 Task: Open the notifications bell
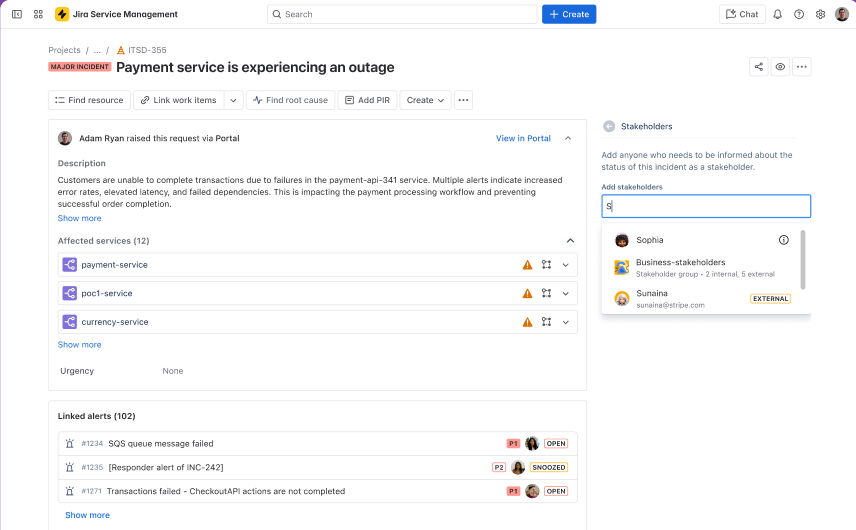pos(778,14)
